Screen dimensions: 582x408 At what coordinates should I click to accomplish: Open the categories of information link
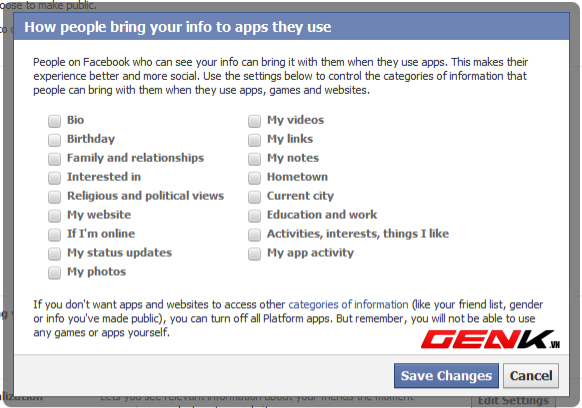[x=348, y=304]
